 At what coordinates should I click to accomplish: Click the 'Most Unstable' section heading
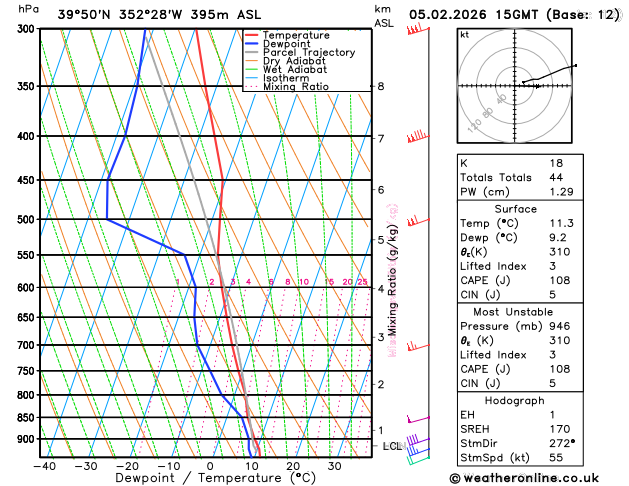[x=513, y=312]
